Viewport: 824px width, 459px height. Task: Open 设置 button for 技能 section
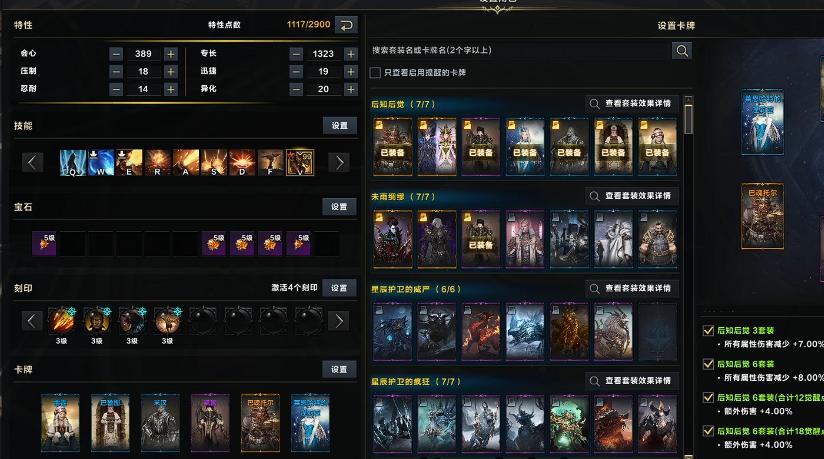[x=339, y=126]
